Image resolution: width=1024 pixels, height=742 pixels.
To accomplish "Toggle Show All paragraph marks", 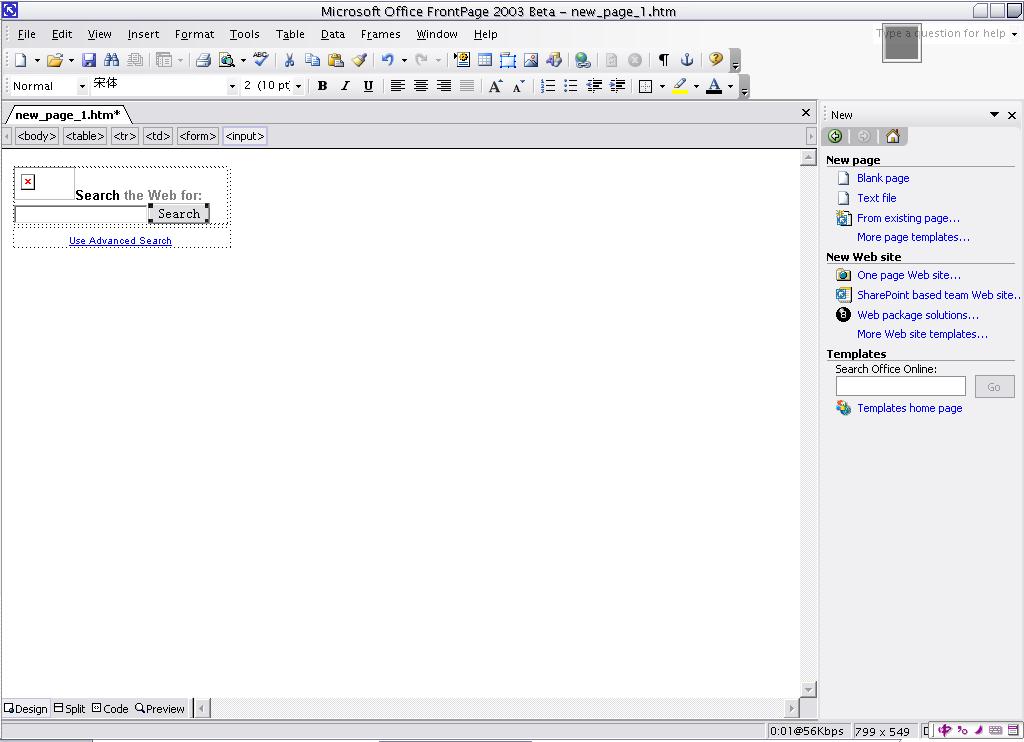I will (x=663, y=61).
